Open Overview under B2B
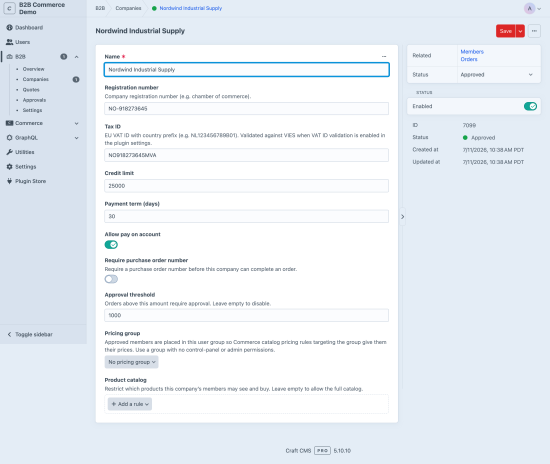This screenshot has height=464, width=550. [x=33, y=69]
